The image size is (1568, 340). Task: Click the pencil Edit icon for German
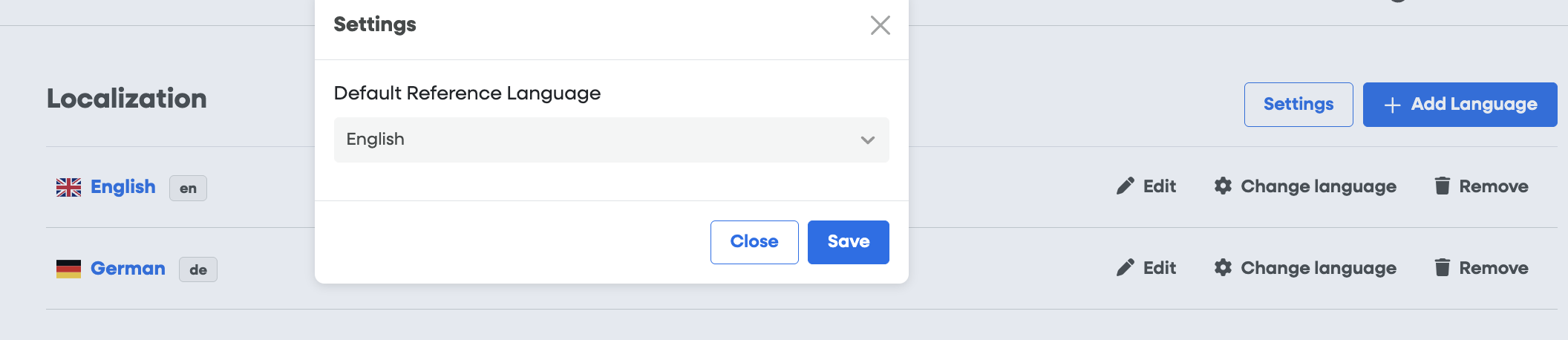(x=1125, y=267)
